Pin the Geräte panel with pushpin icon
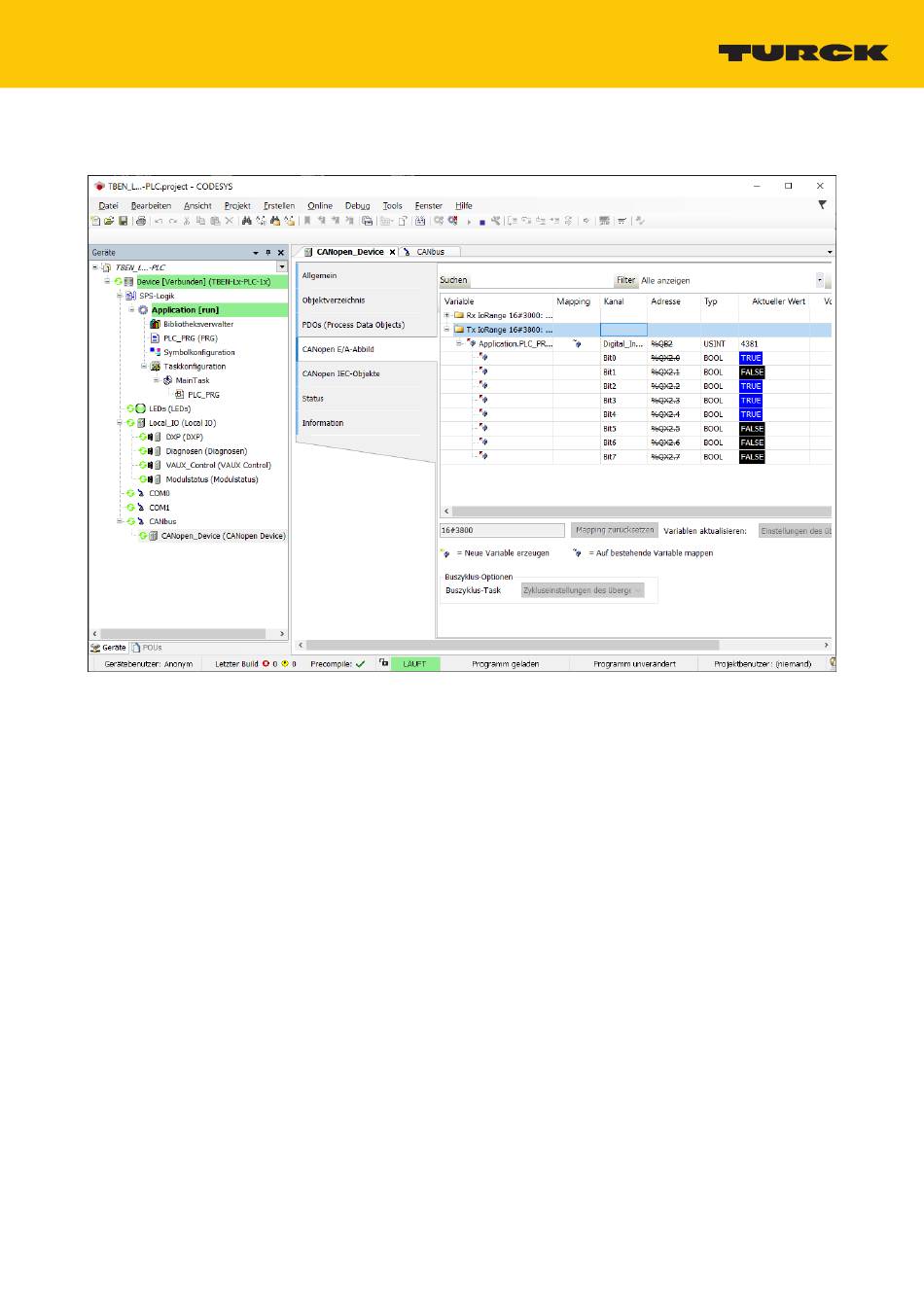This screenshot has width=924, height=1307. pos(268,253)
